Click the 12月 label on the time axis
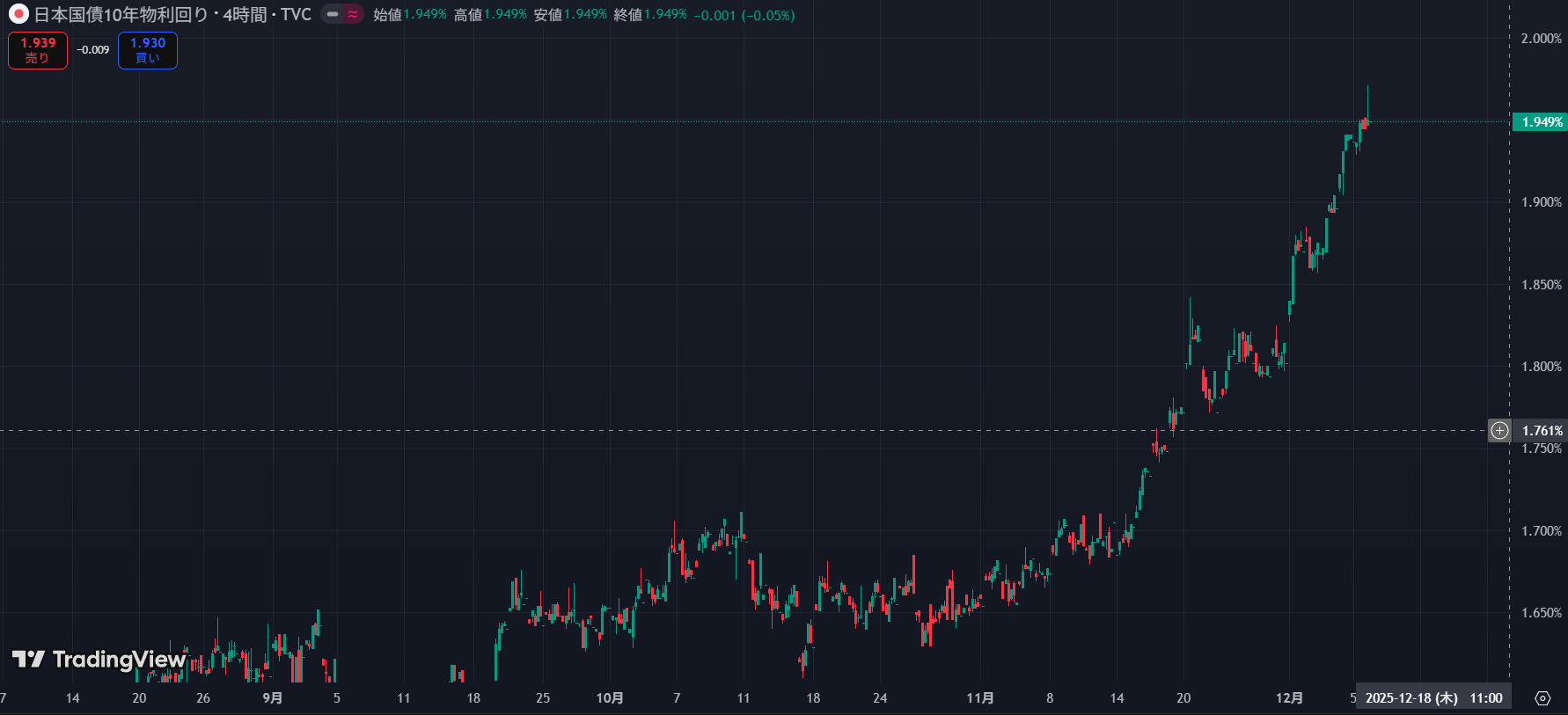Image resolution: width=1568 pixels, height=715 pixels. (1289, 698)
